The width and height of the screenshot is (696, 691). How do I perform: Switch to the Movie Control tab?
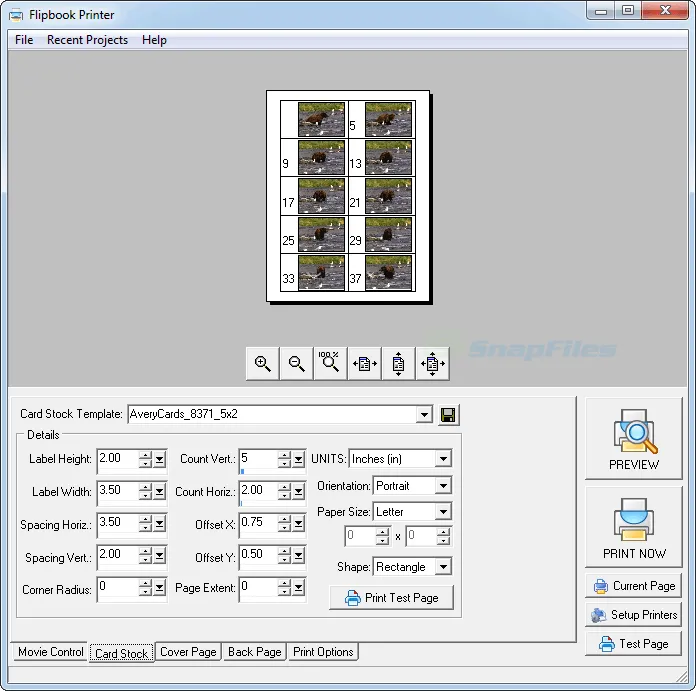pyautogui.click(x=51, y=652)
